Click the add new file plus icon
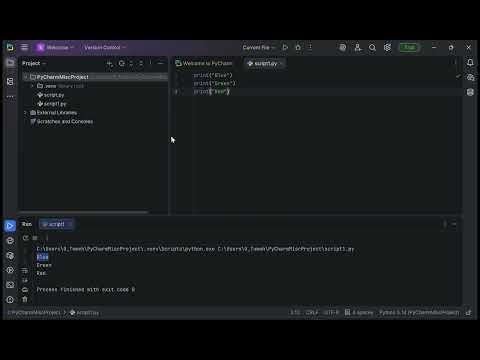The height and width of the screenshot is (360, 480). [x=110, y=63]
